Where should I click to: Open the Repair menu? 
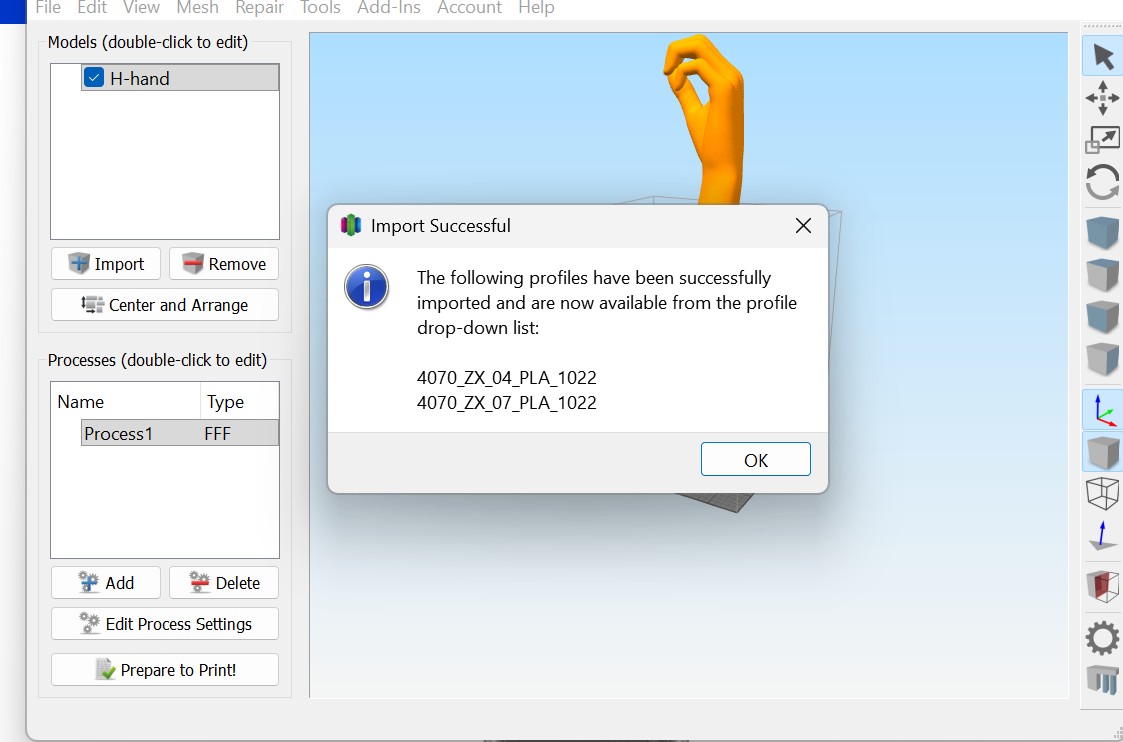(x=260, y=8)
